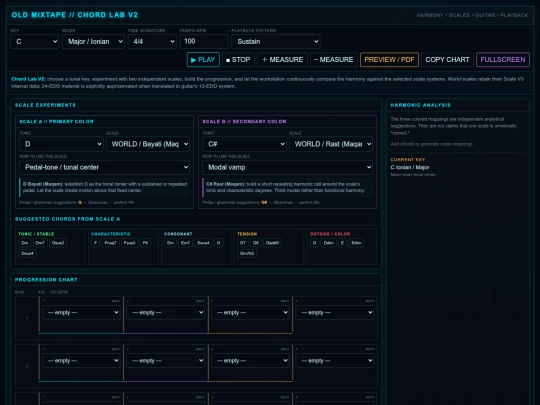540x405 pixels.
Task: Add a bar with + MEASURE
Action: pyautogui.click(x=282, y=60)
